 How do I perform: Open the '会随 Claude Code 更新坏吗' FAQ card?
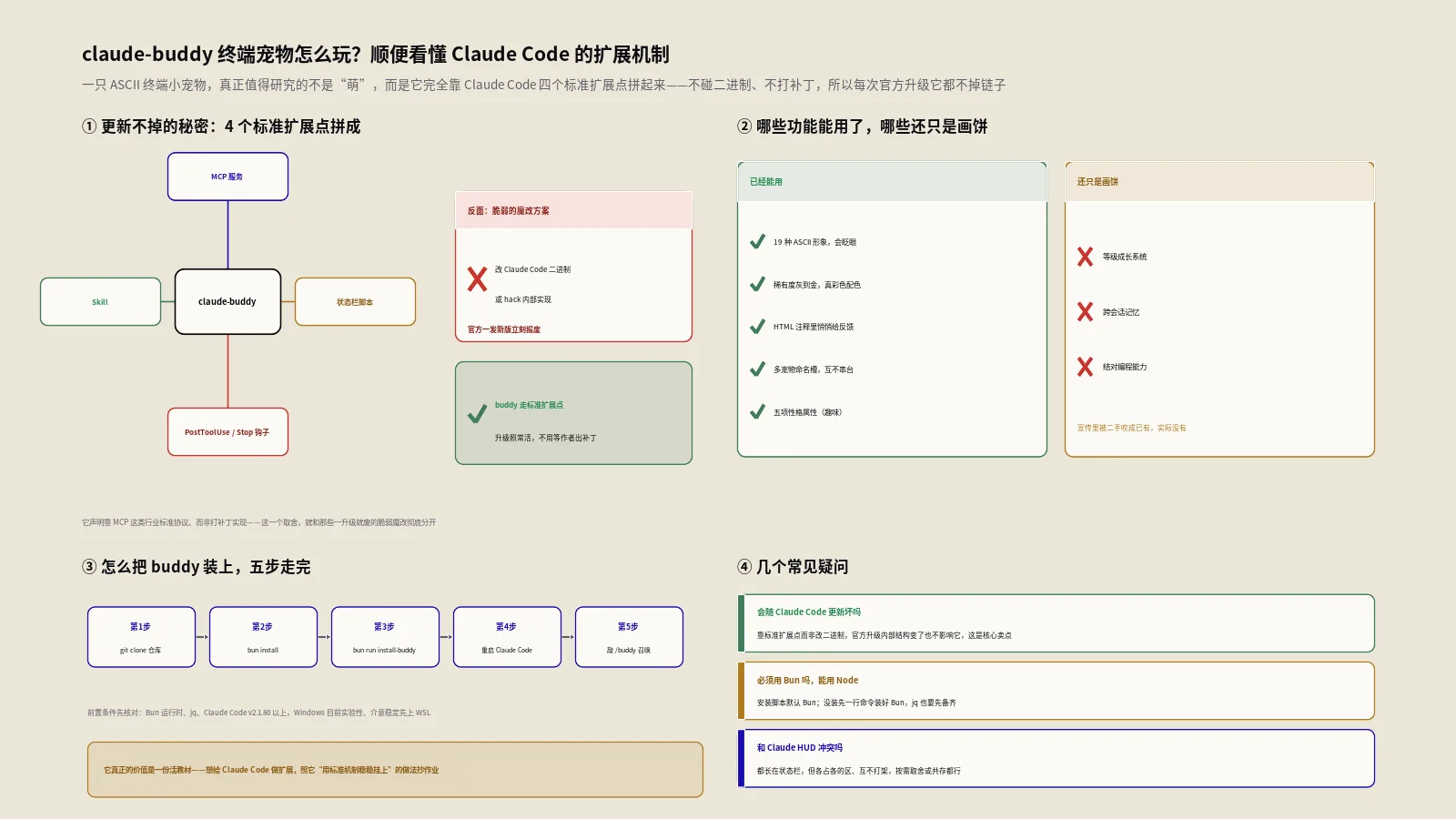tap(1056, 623)
